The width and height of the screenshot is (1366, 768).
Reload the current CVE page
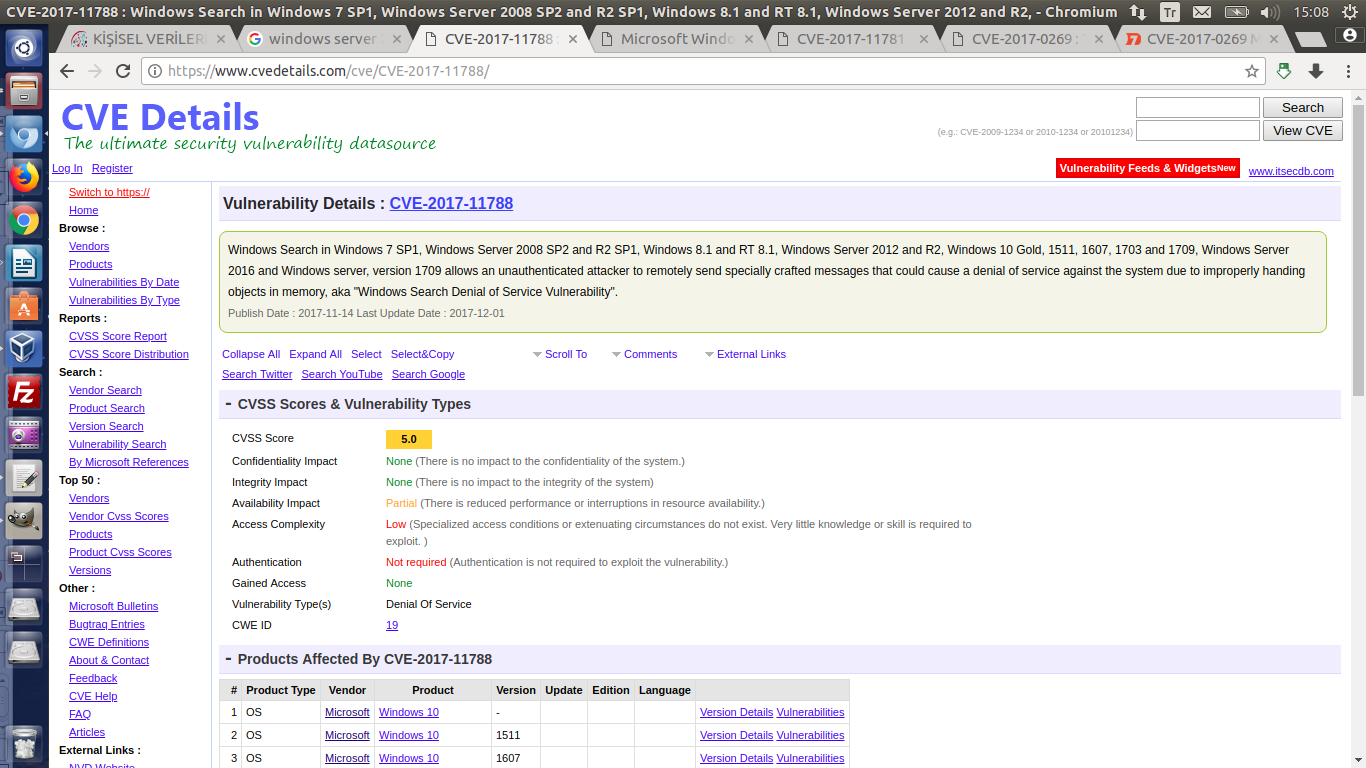[x=123, y=71]
